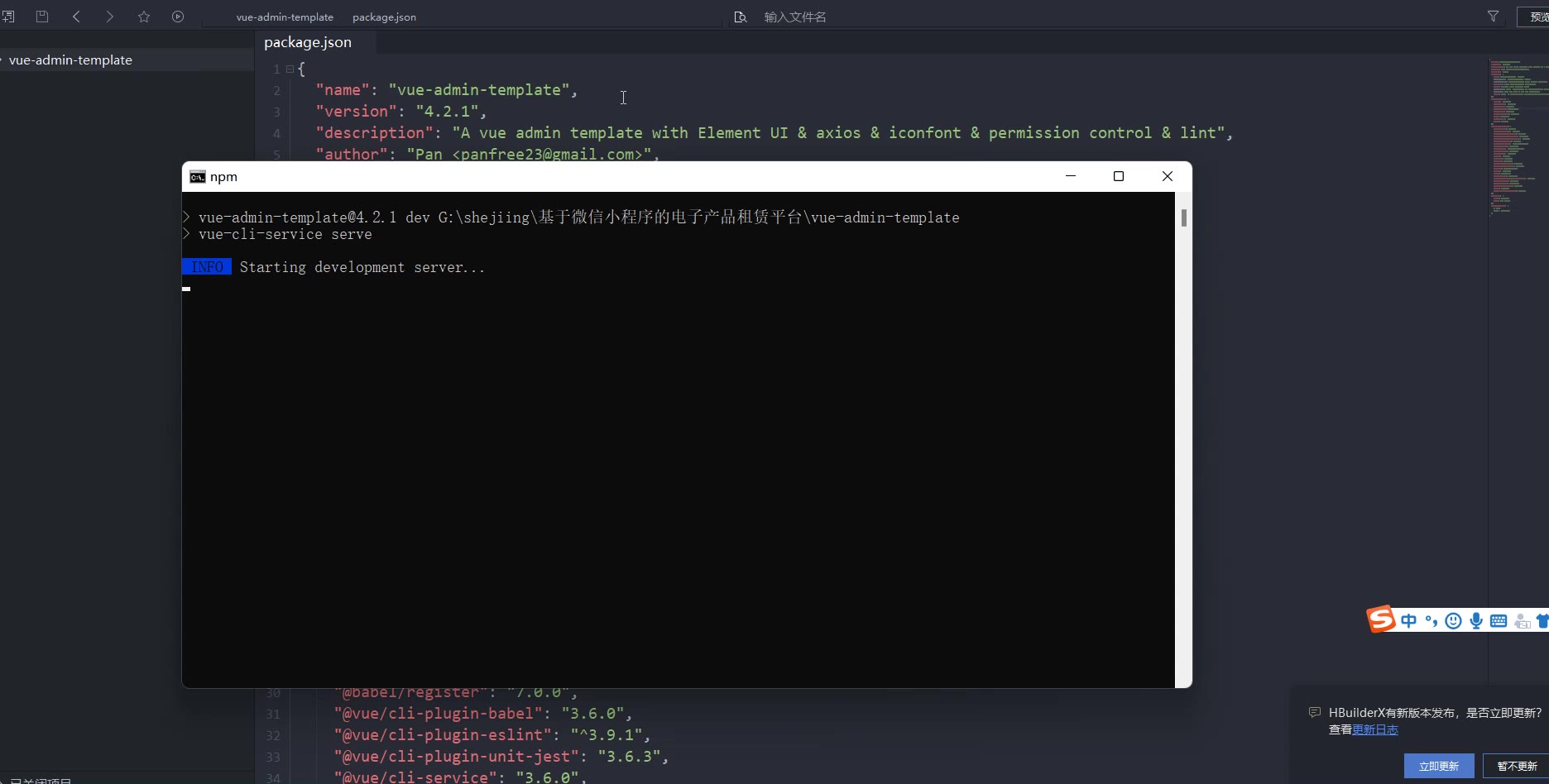This screenshot has height=784, width=1549.
Task: Click the IME user account icon
Action: [x=1522, y=621]
